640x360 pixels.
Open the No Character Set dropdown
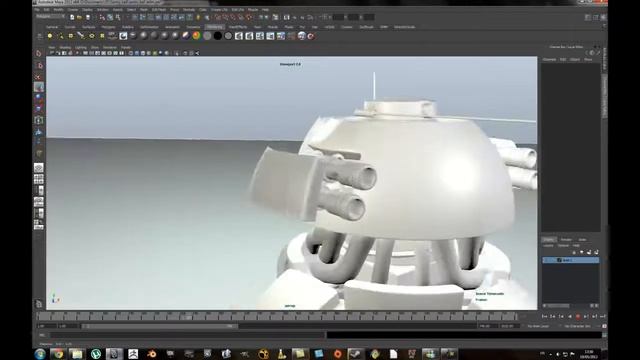point(577,326)
